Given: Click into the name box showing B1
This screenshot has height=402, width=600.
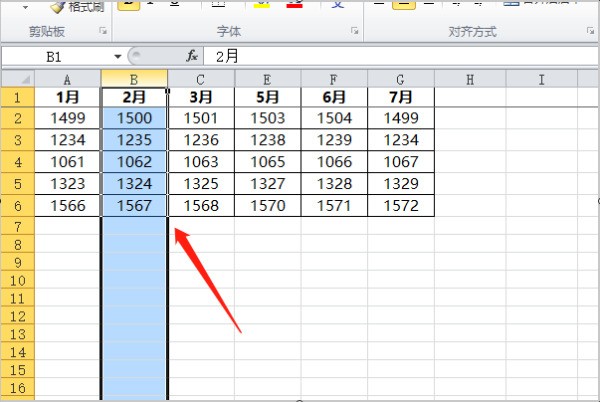Looking at the screenshot, I should pos(55,57).
